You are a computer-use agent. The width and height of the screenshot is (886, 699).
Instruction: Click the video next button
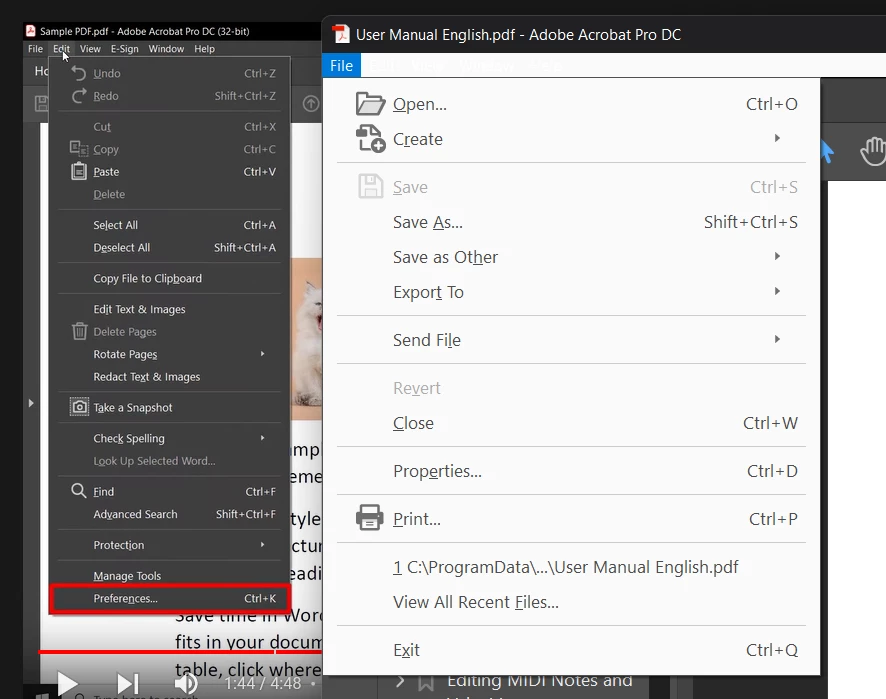click(128, 684)
